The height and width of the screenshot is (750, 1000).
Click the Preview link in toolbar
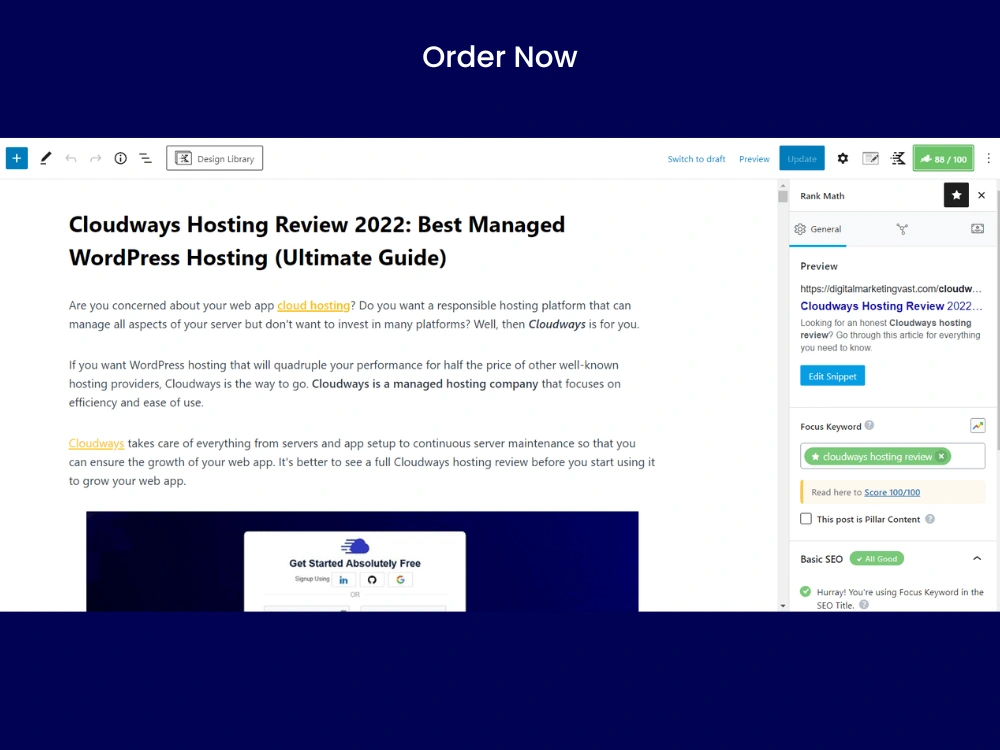754,159
